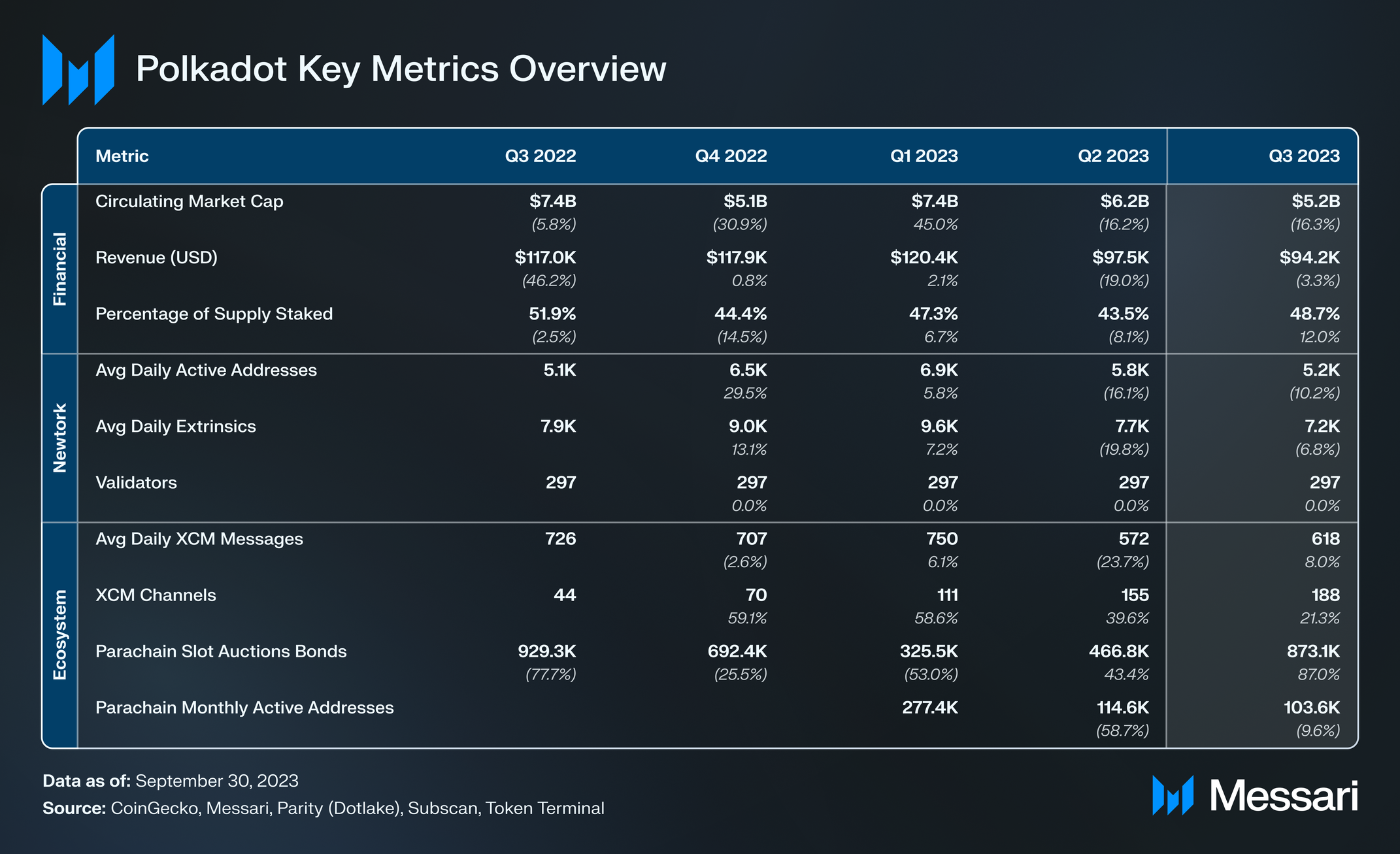Click the Newtork section label
1400x854 pixels.
tap(59, 438)
